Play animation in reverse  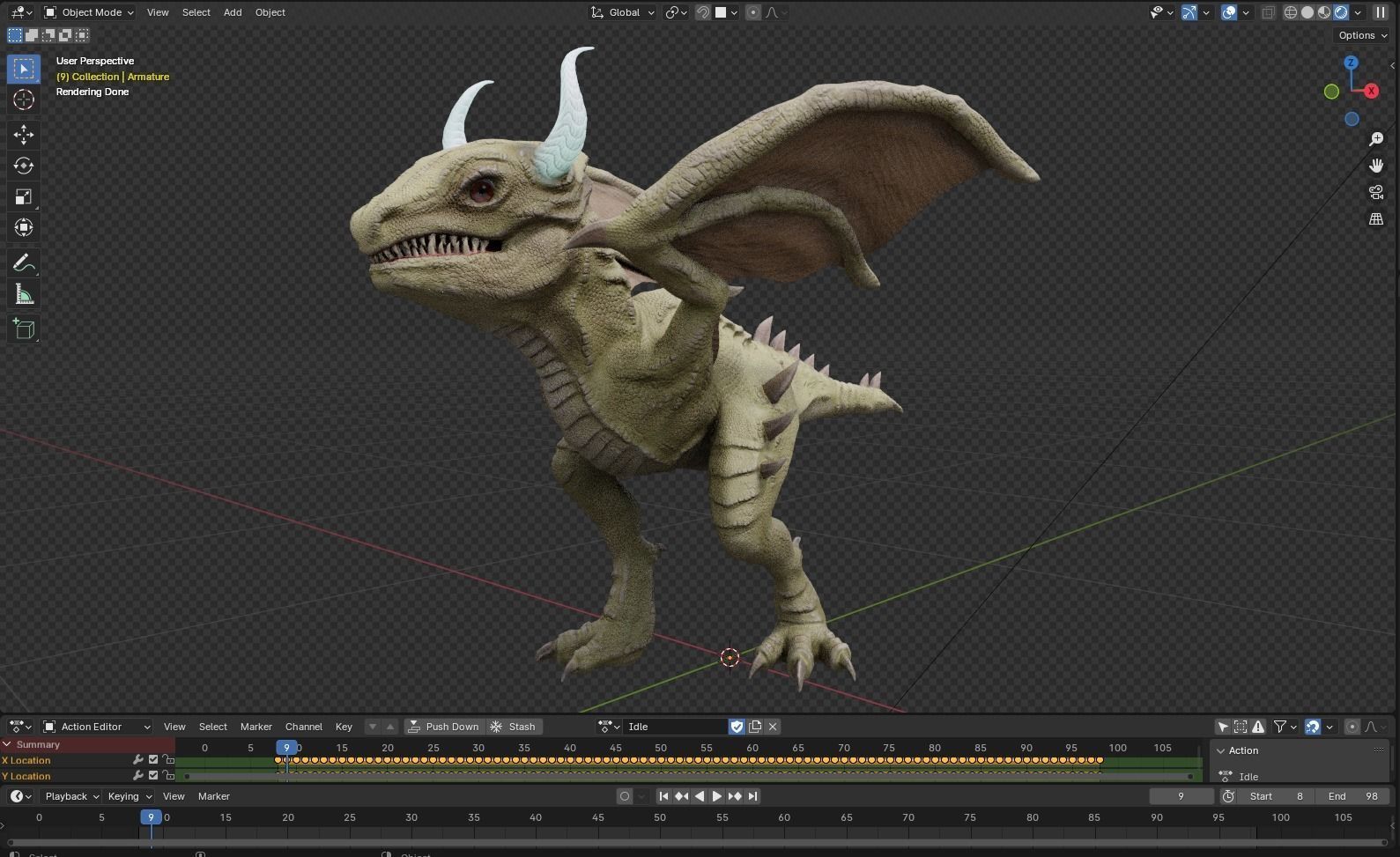pyautogui.click(x=699, y=796)
